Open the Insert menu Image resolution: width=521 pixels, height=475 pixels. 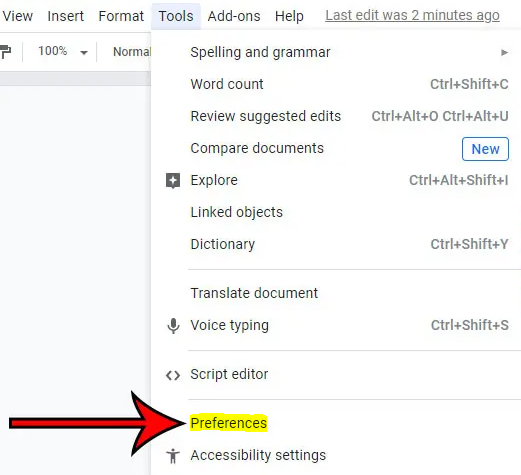66,16
